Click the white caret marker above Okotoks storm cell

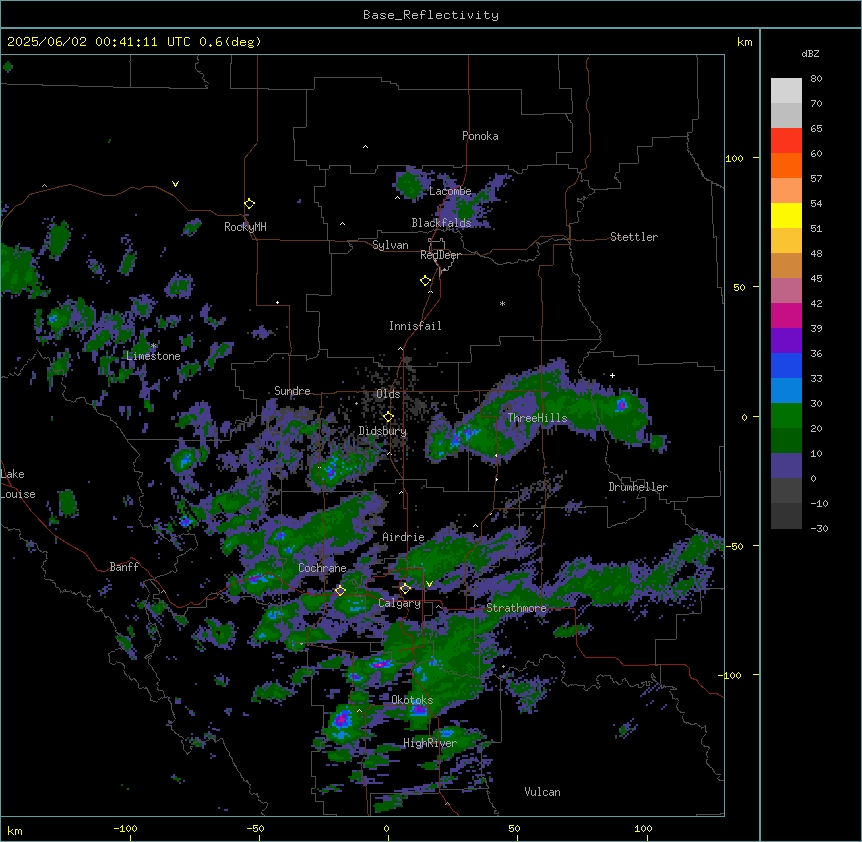pos(360,711)
